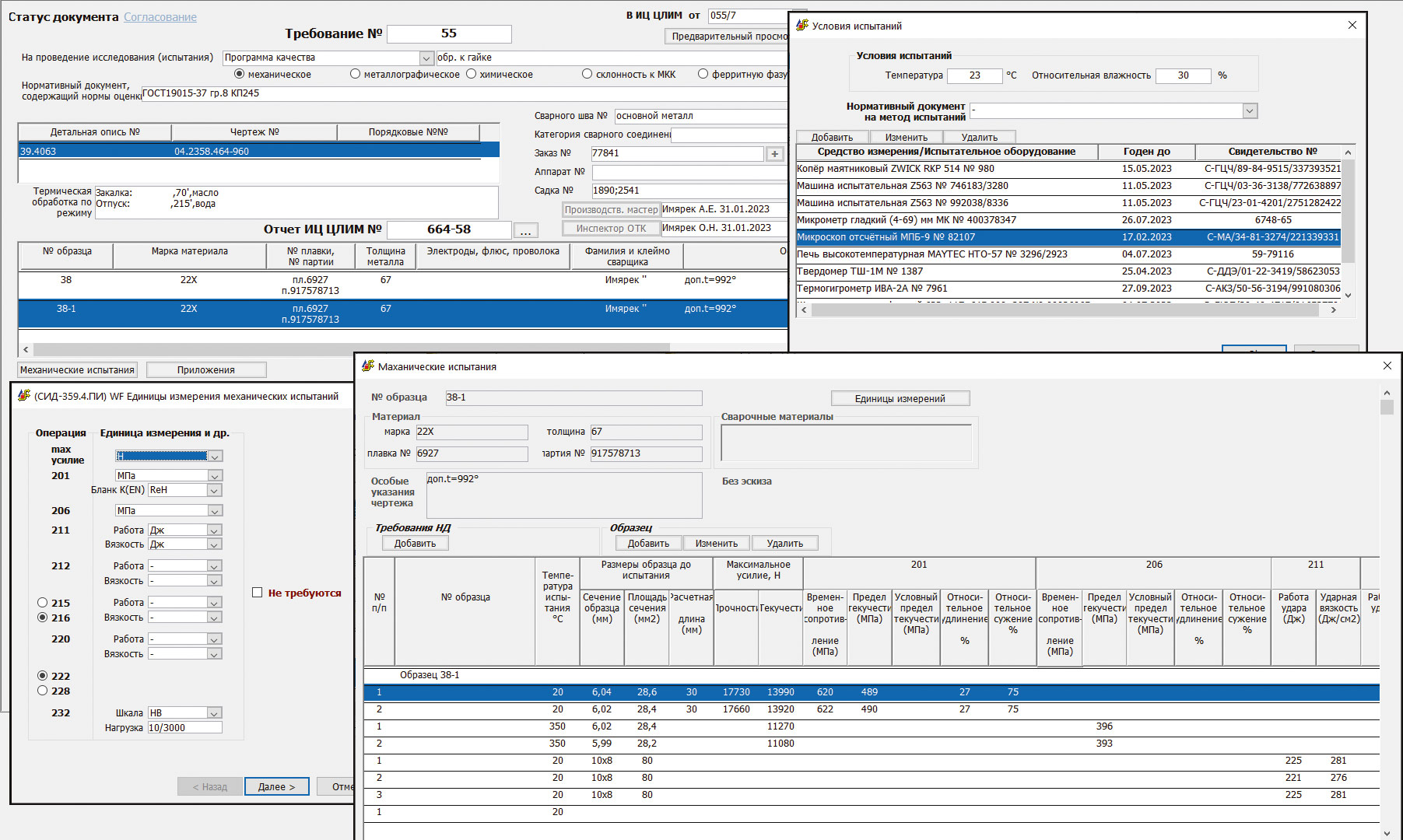The width and height of the screenshot is (1403, 840).
Task: Expand the Шкала HB dropdown
Action: 215,713
